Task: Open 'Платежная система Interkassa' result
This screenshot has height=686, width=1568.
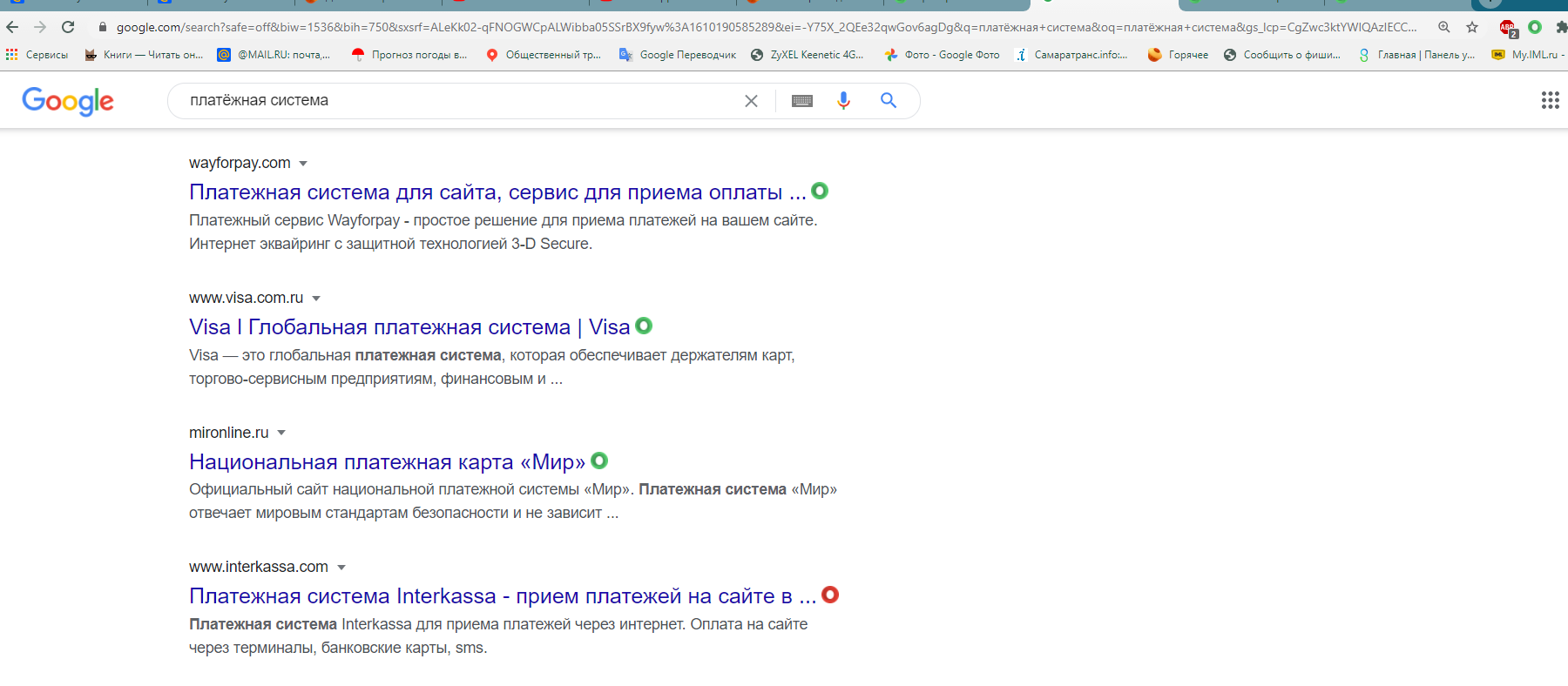Action: [503, 596]
